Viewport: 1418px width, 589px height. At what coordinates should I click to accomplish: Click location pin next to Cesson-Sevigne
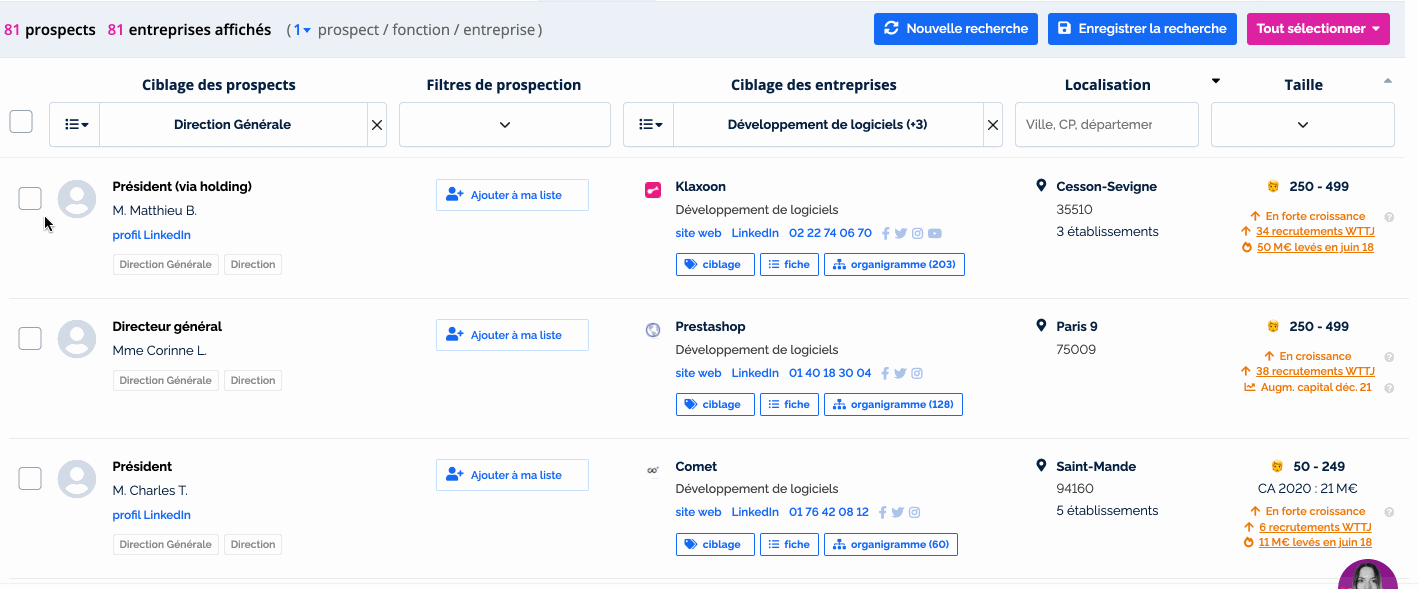[1041, 186]
